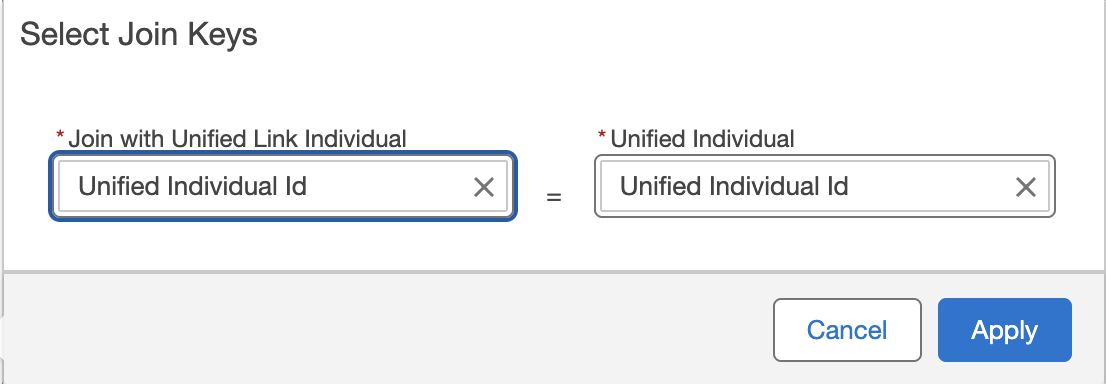Click the red asterisk before Unified Individual label
This screenshot has height=384, width=1106.
pos(602,136)
